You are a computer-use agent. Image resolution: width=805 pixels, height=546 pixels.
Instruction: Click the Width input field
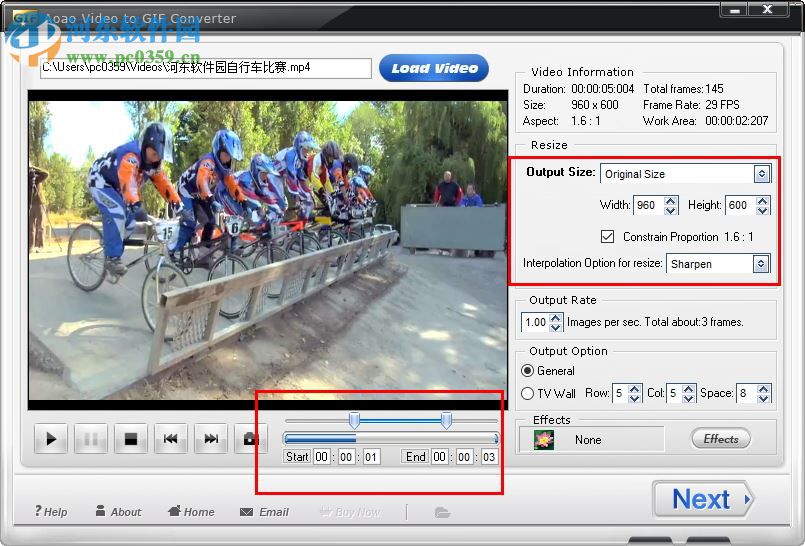tap(649, 205)
